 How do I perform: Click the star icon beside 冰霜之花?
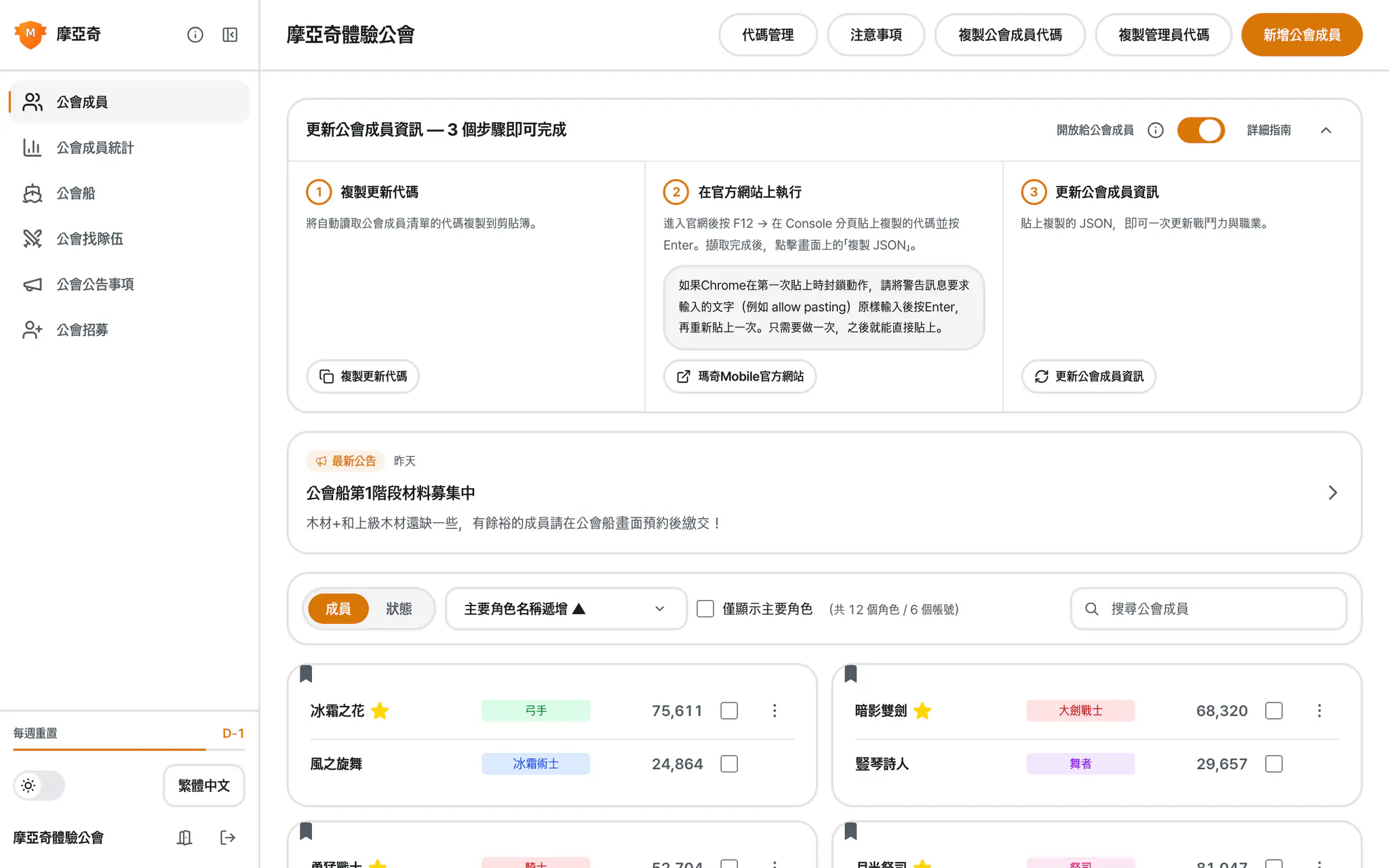coord(380,711)
